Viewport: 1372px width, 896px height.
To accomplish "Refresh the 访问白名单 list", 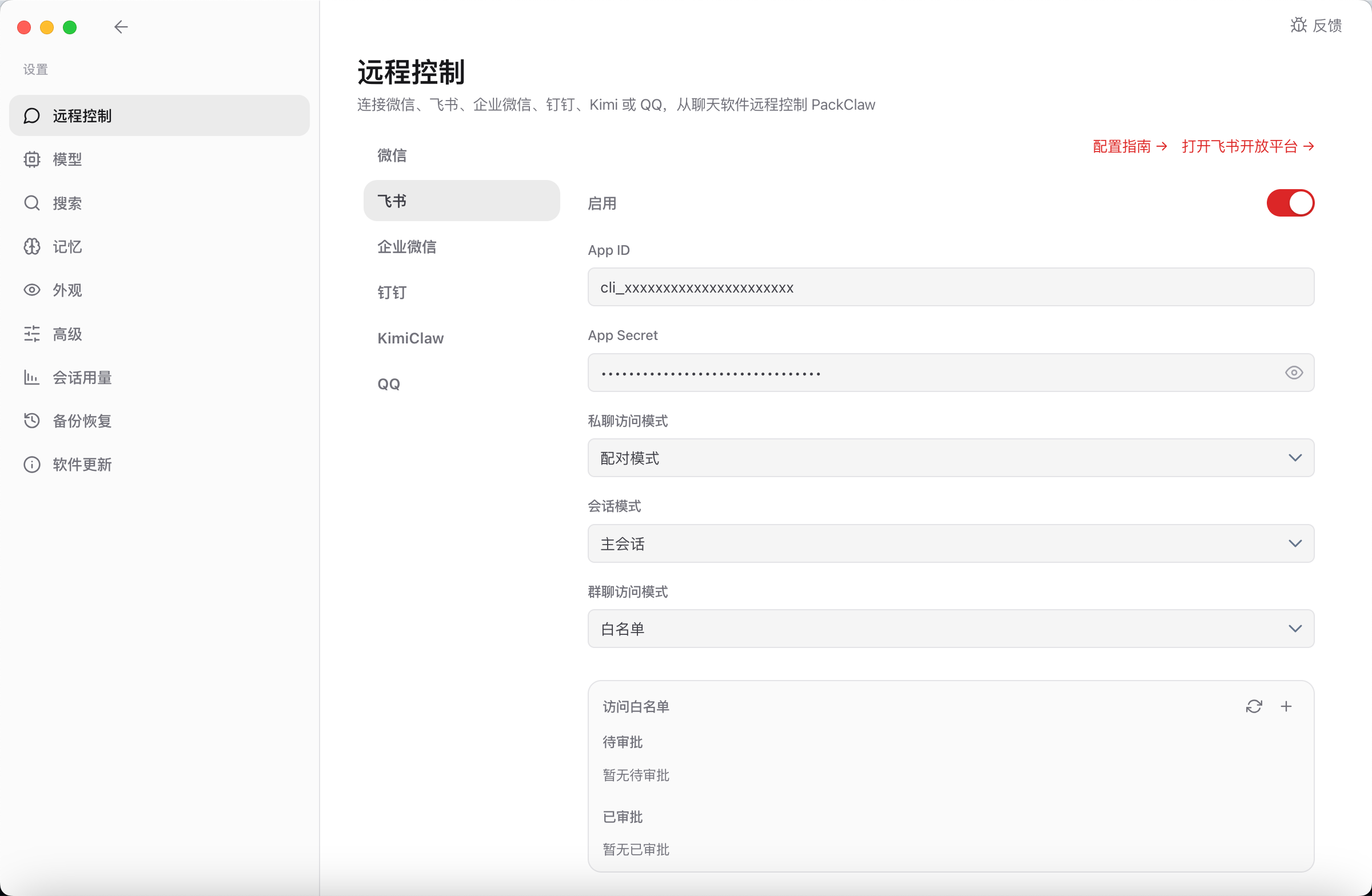I will coord(1254,706).
